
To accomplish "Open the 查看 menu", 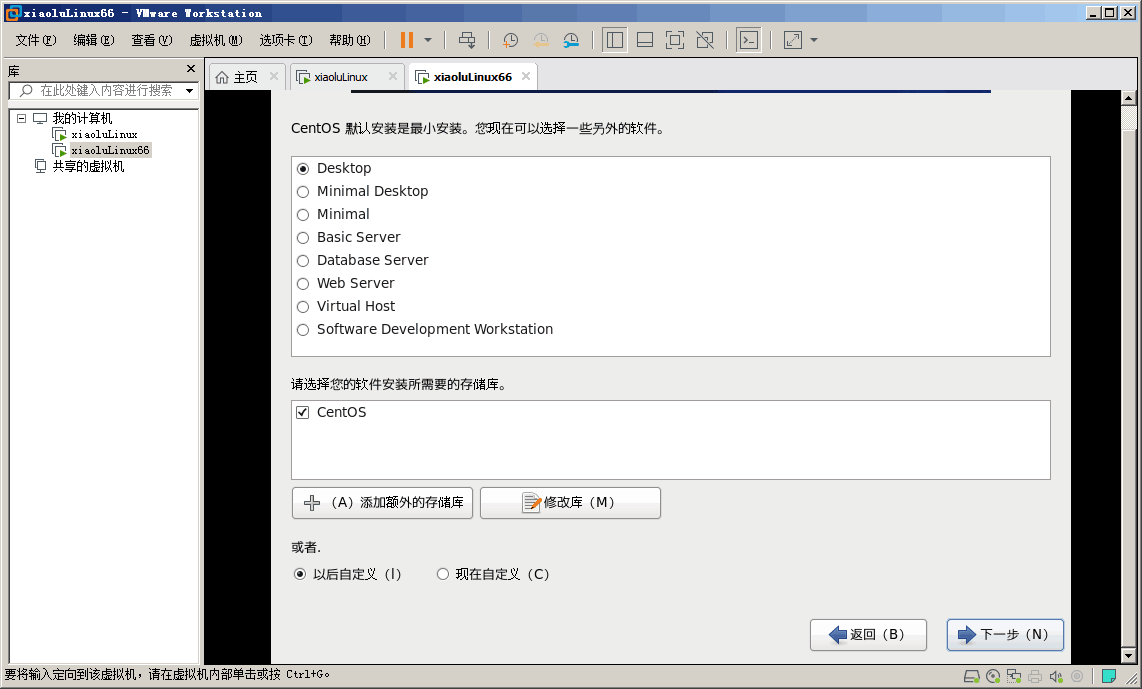I will click(151, 40).
